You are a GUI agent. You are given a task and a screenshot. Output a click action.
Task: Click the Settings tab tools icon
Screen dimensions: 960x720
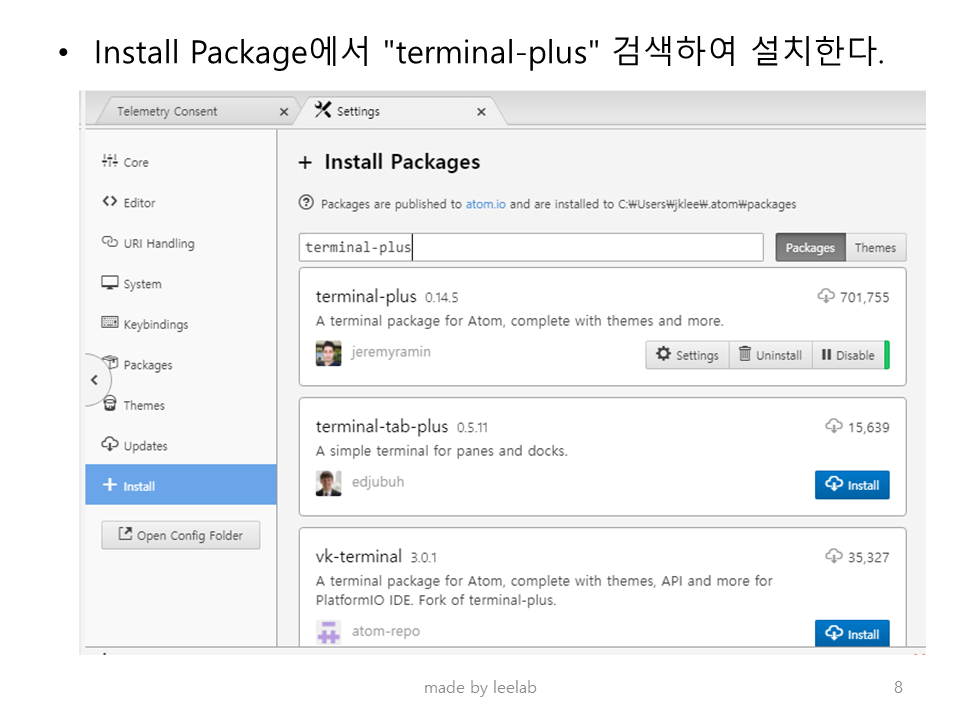pyautogui.click(x=323, y=110)
